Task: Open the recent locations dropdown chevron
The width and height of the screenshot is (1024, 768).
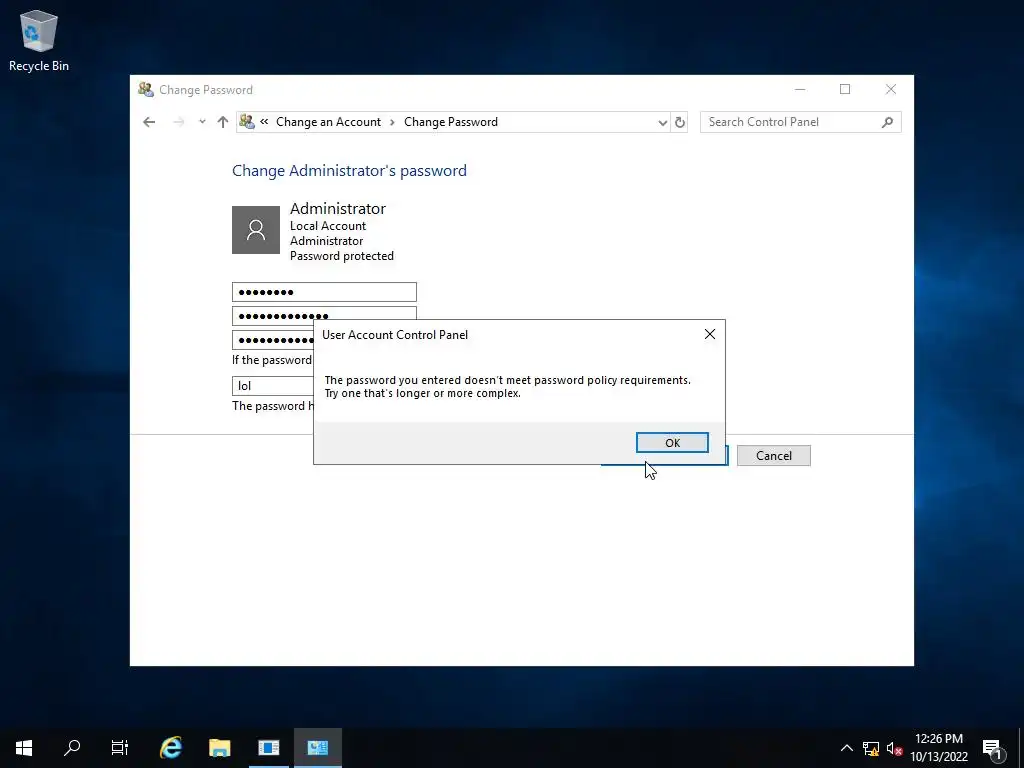Action: point(202,122)
